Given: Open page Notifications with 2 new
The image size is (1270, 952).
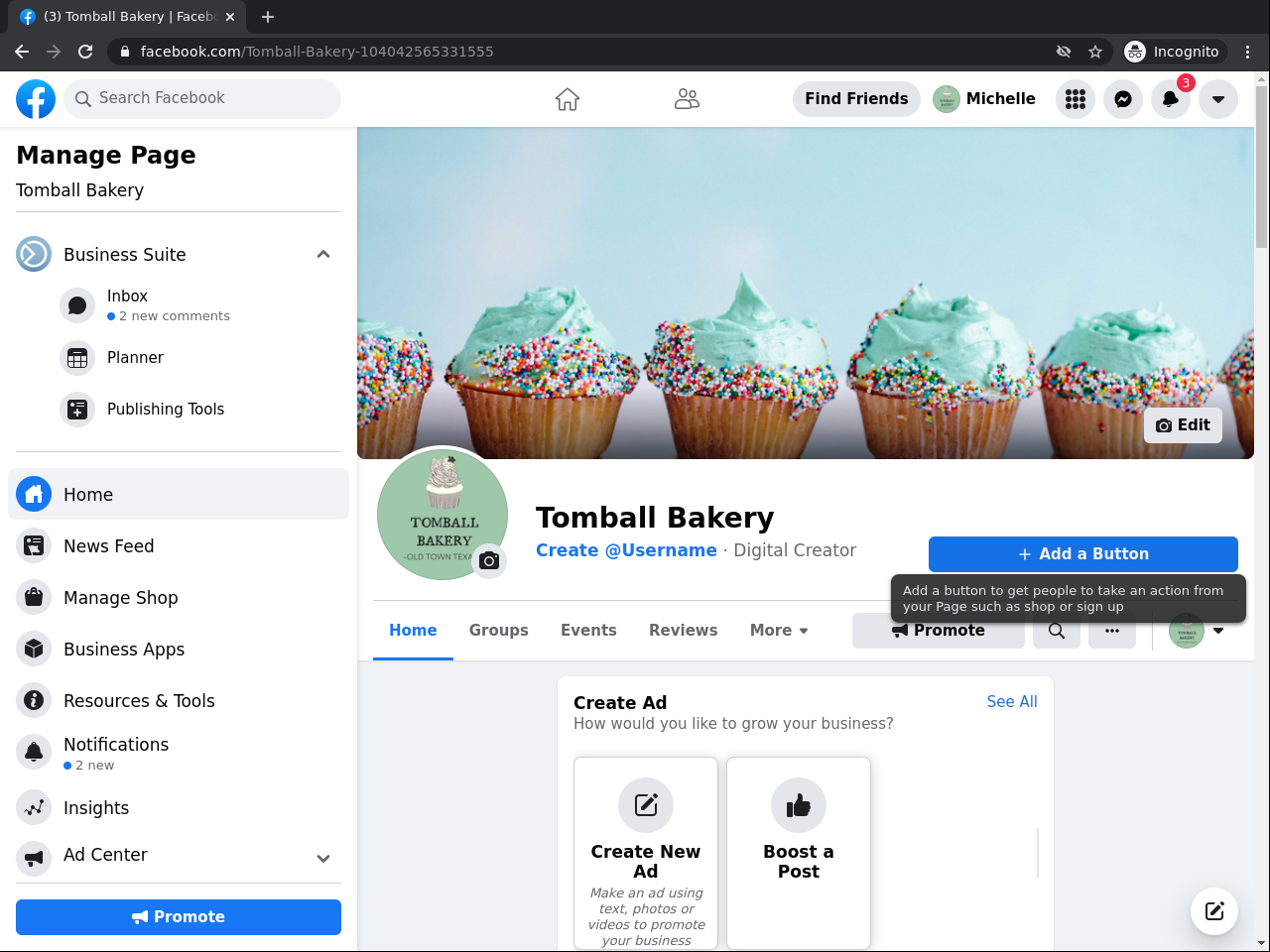Looking at the screenshot, I should coord(179,753).
